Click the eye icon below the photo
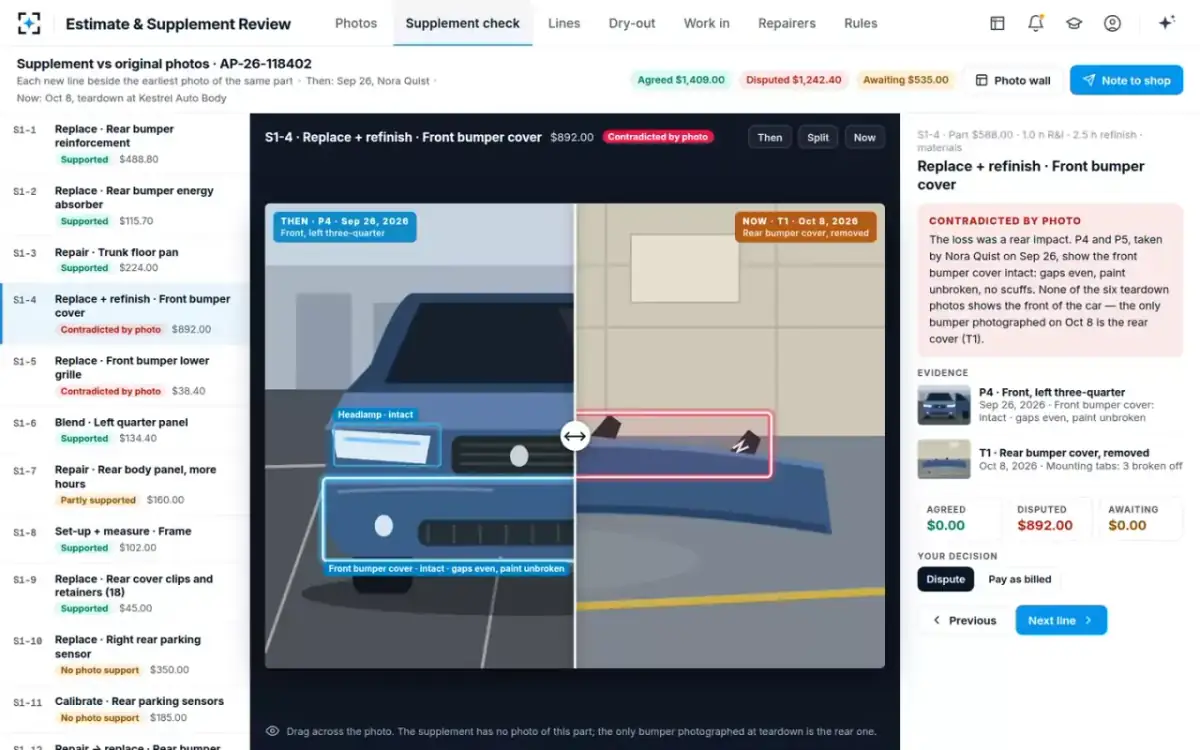 (272, 731)
